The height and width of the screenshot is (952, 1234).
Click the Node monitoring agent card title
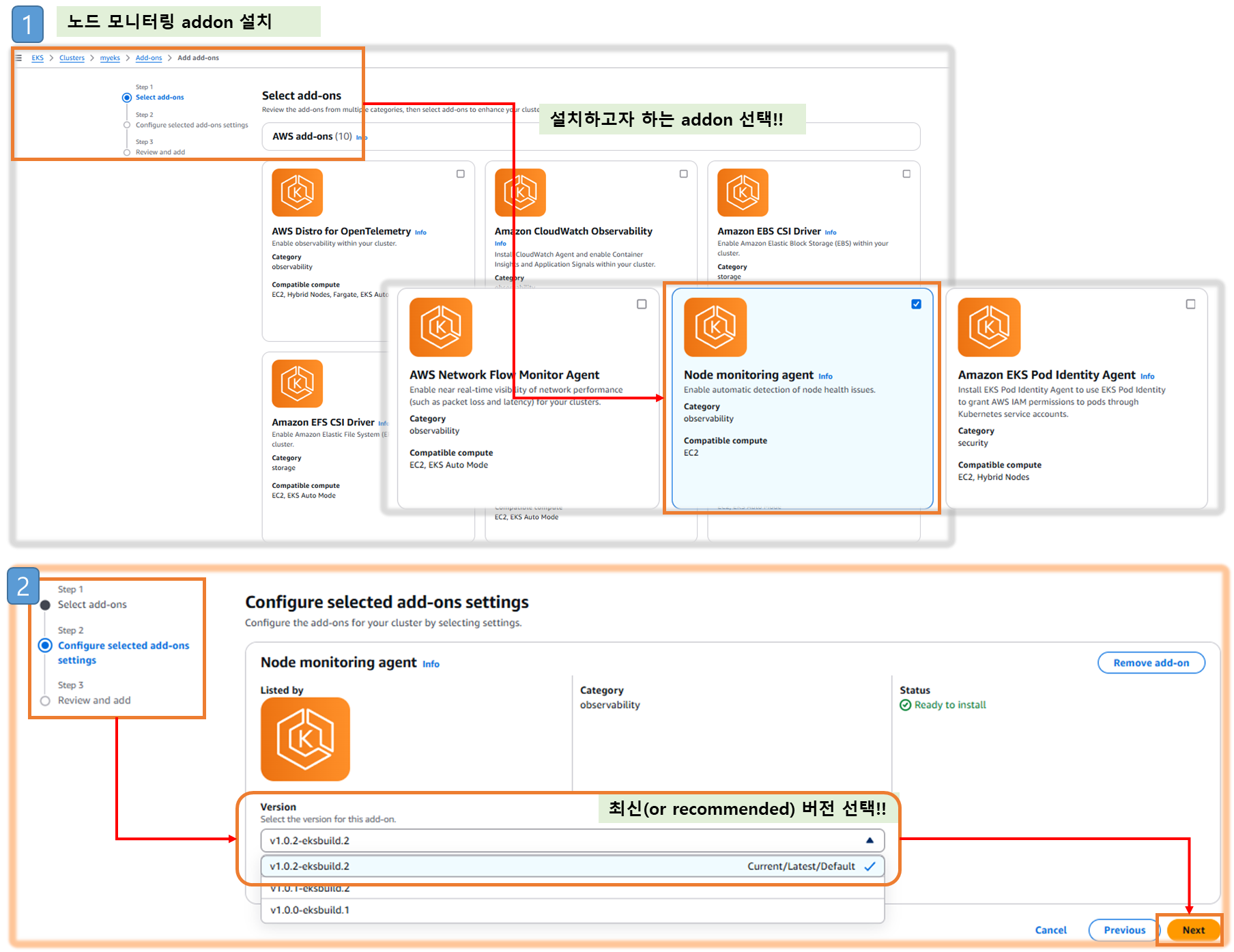(748, 375)
